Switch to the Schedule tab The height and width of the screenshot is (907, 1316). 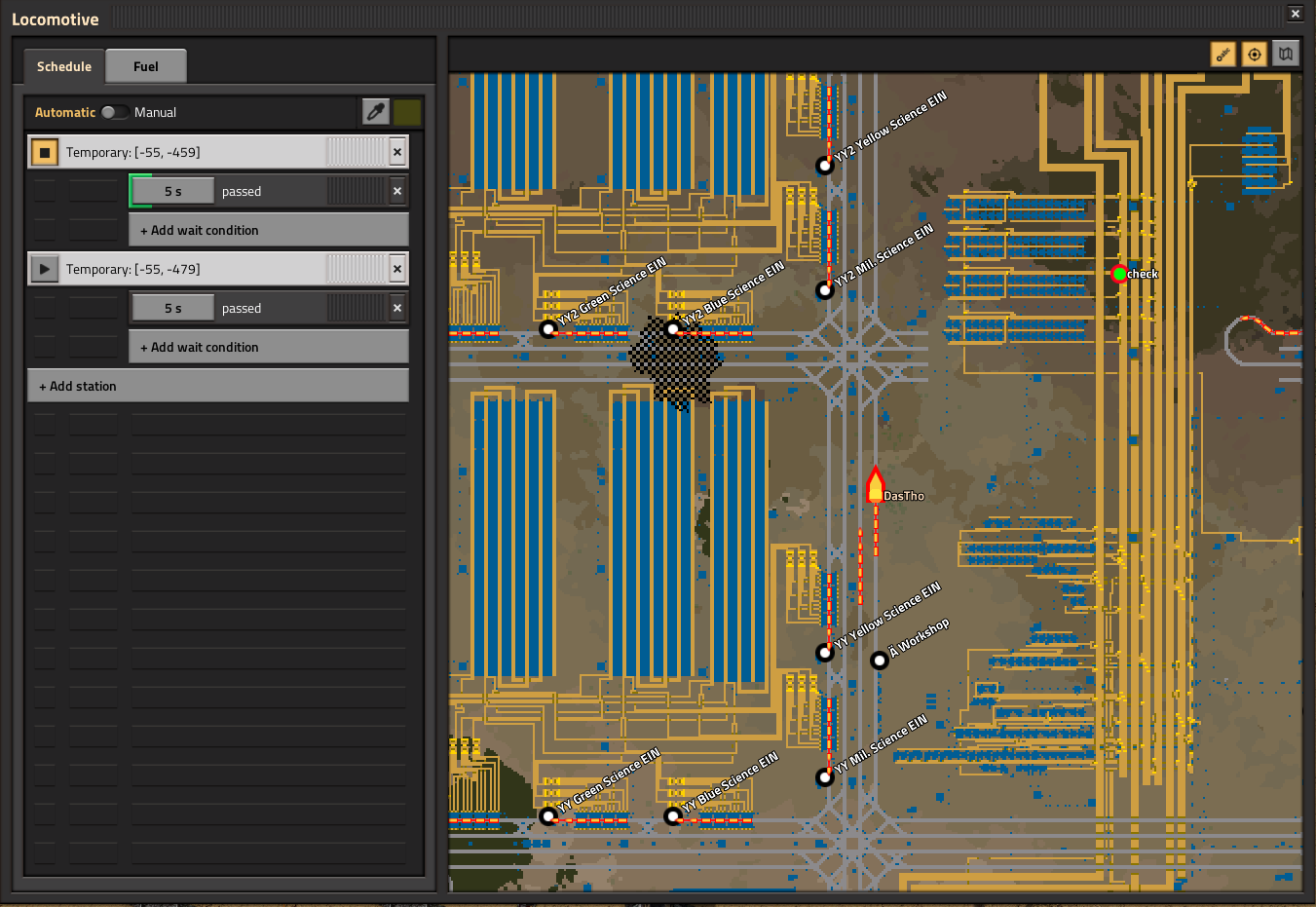pyautogui.click(x=64, y=66)
